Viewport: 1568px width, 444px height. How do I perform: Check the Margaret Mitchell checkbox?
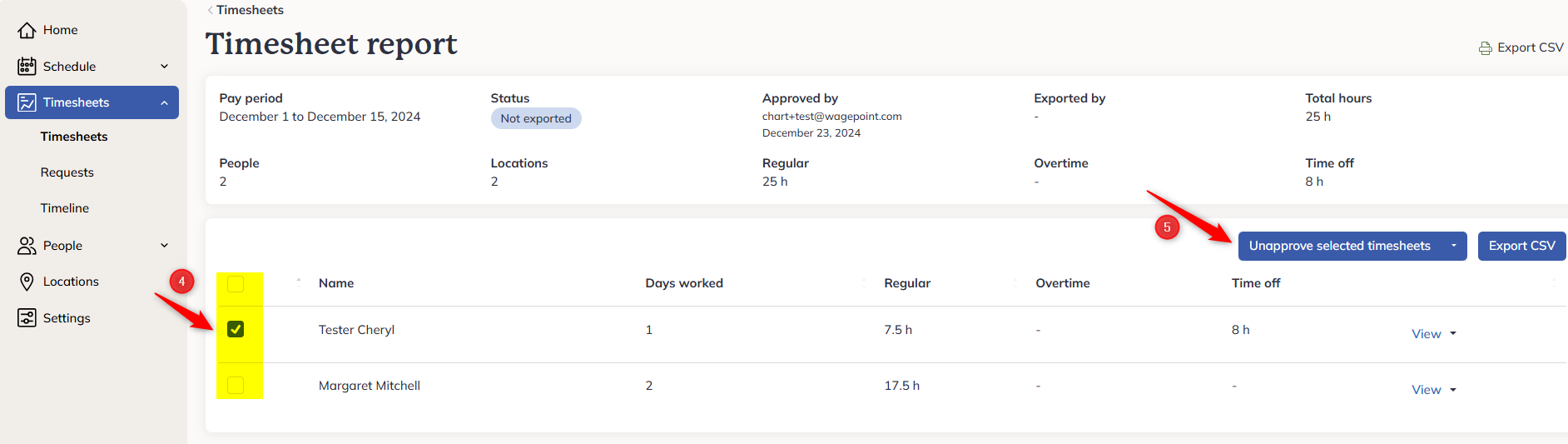[x=236, y=385]
